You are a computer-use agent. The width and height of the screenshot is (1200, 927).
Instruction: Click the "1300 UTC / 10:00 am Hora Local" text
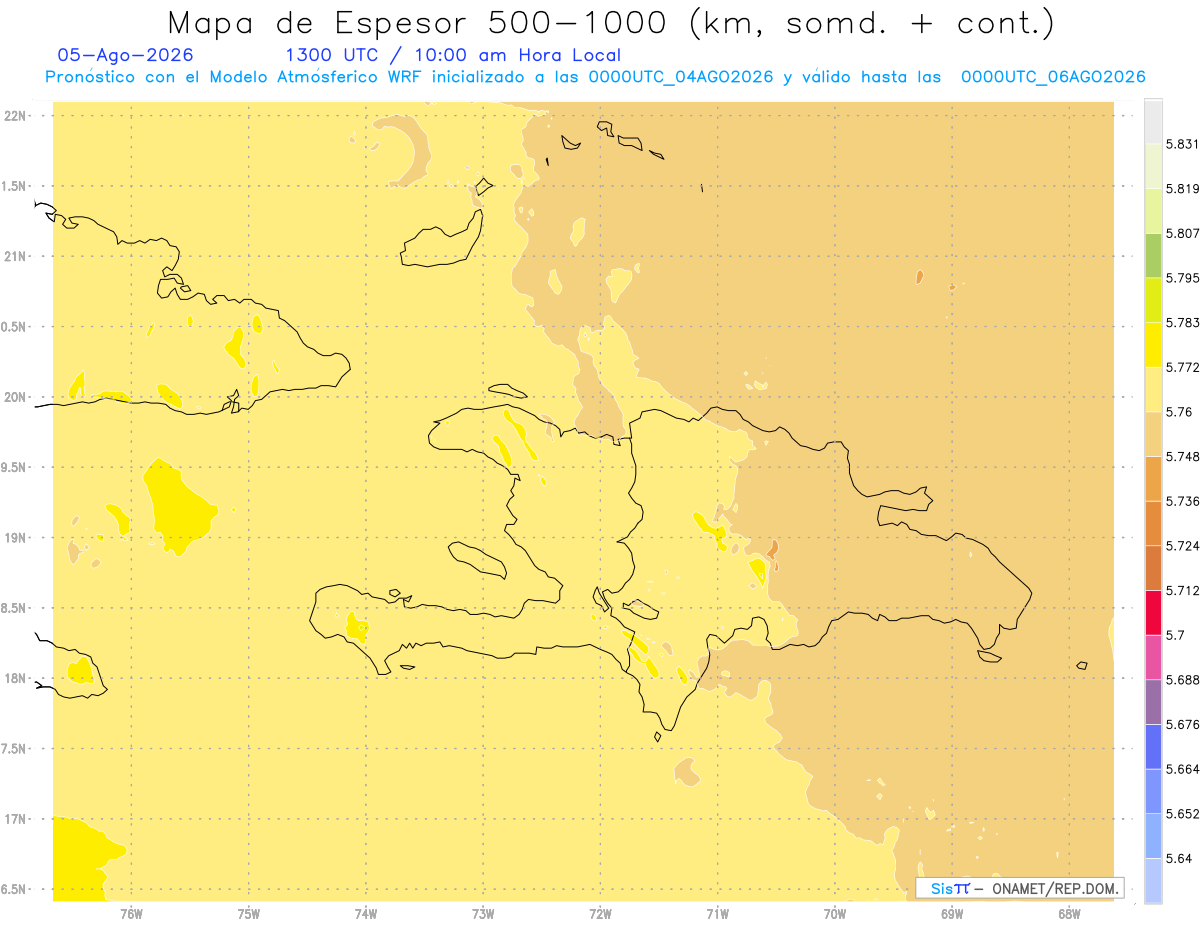(453, 55)
